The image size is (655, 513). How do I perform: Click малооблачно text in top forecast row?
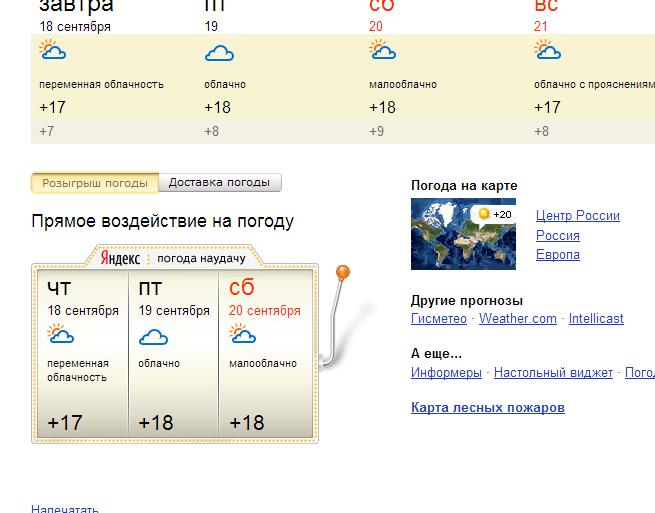tap(403, 84)
